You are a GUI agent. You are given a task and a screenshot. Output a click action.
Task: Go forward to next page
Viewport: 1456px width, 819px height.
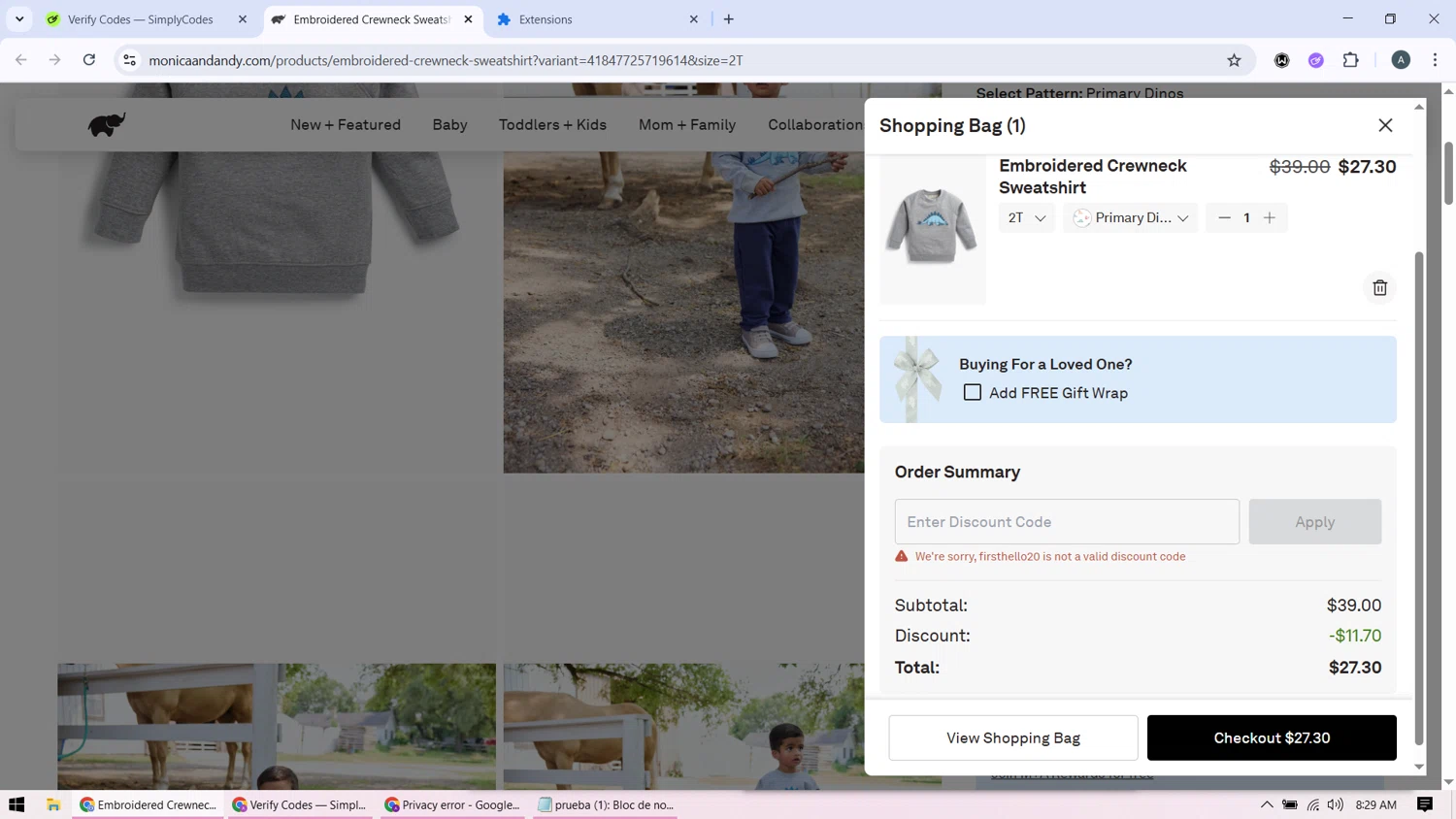coord(55,60)
